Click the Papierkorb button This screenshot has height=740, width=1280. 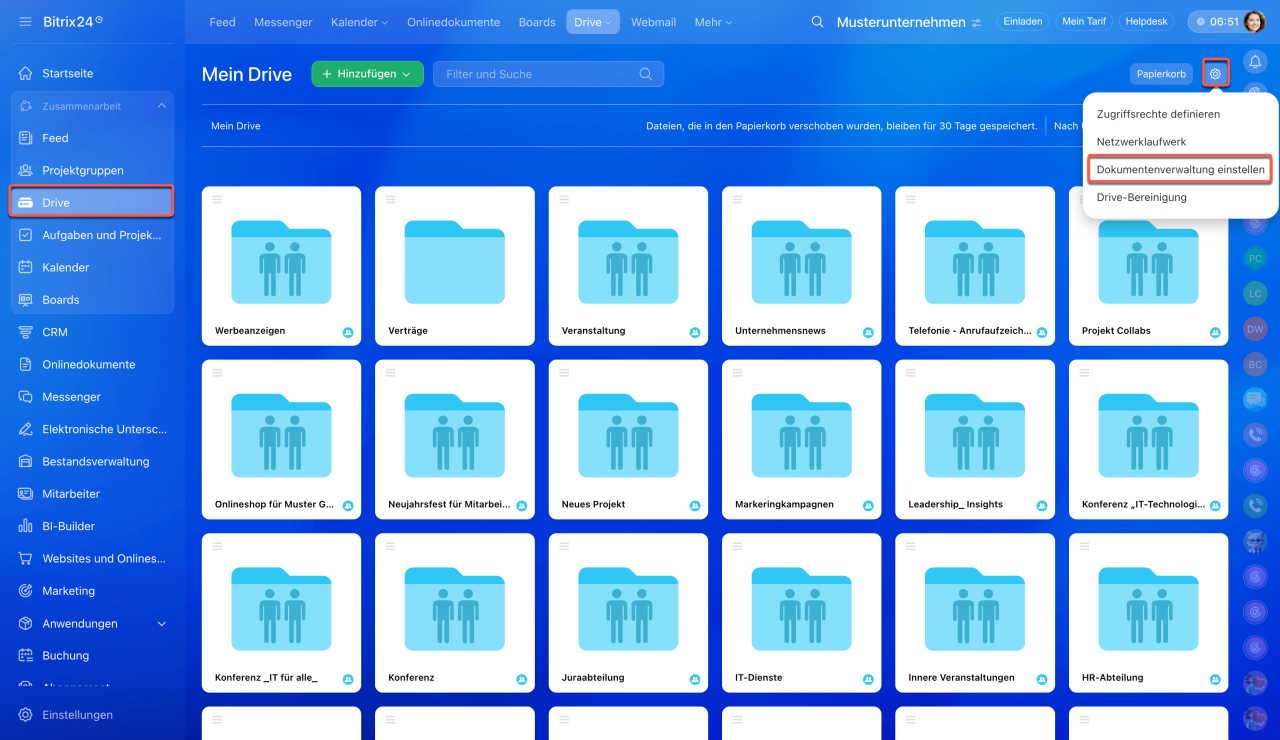[x=1161, y=74]
